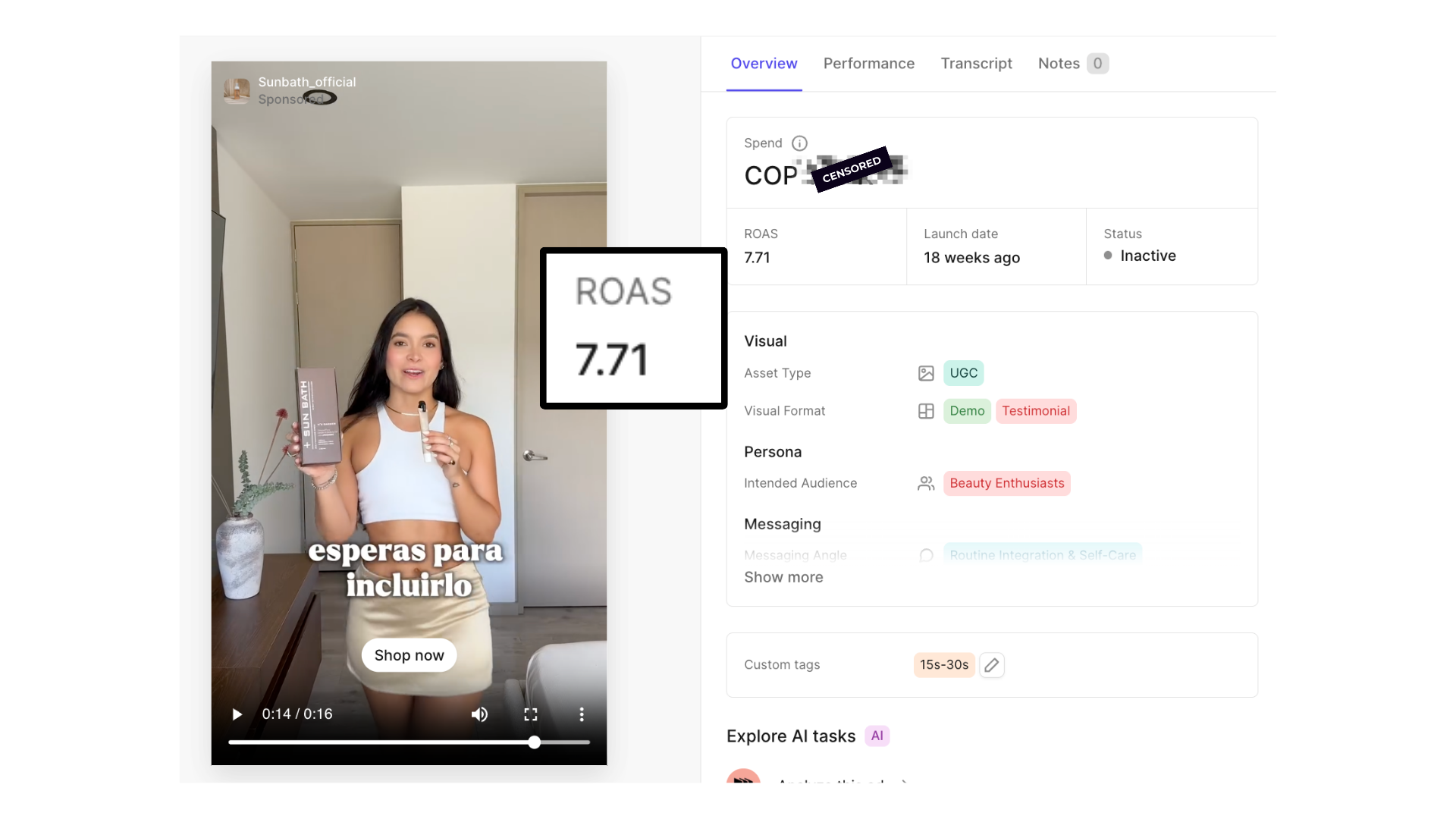Expand details with Show more
This screenshot has width=1456, height=819.
click(783, 577)
